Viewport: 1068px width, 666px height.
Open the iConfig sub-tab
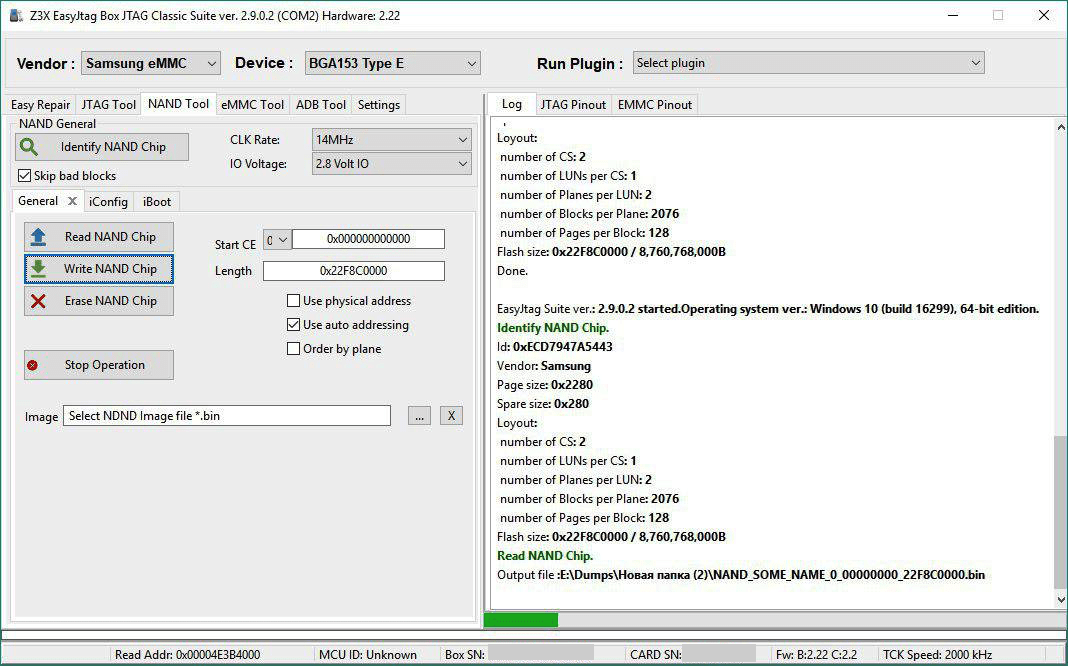[x=108, y=201]
